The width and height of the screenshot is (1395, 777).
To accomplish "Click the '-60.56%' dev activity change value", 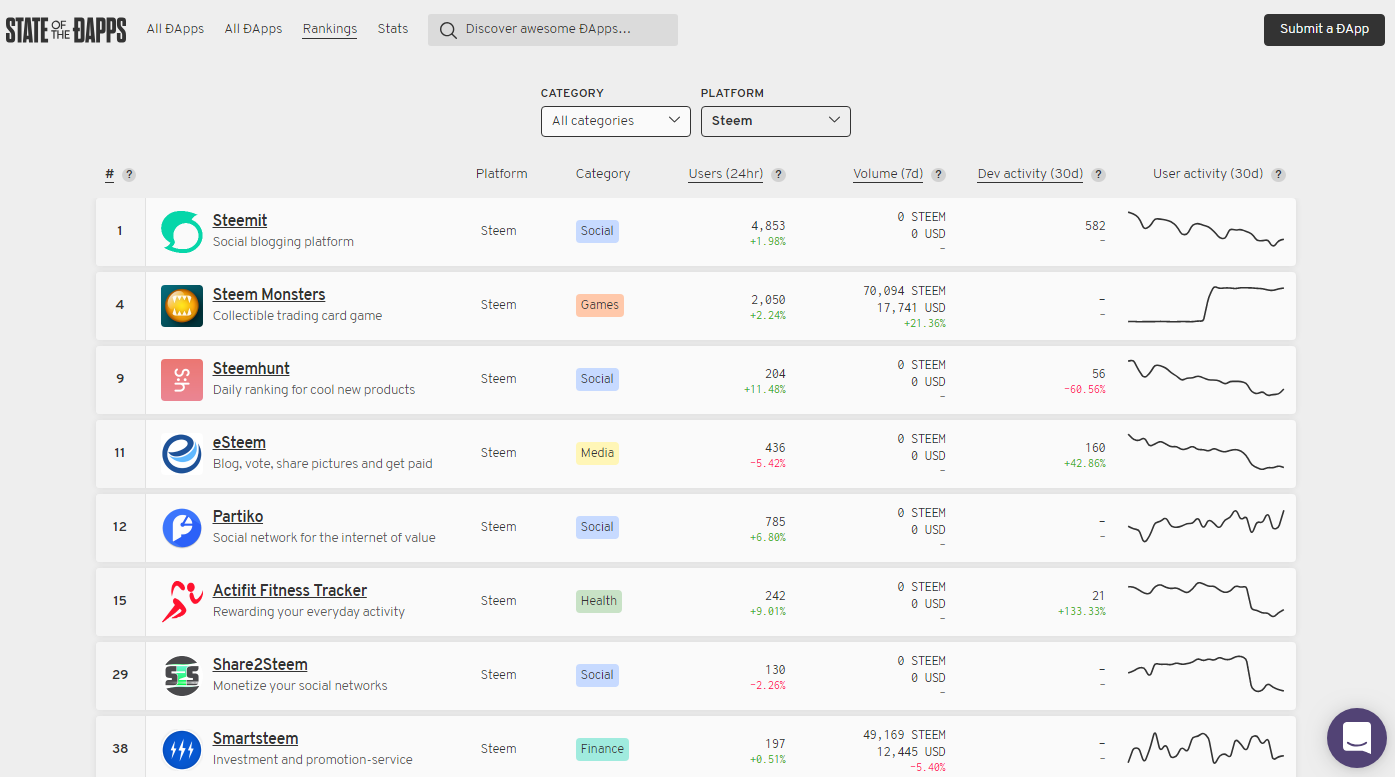I will click(x=1084, y=389).
